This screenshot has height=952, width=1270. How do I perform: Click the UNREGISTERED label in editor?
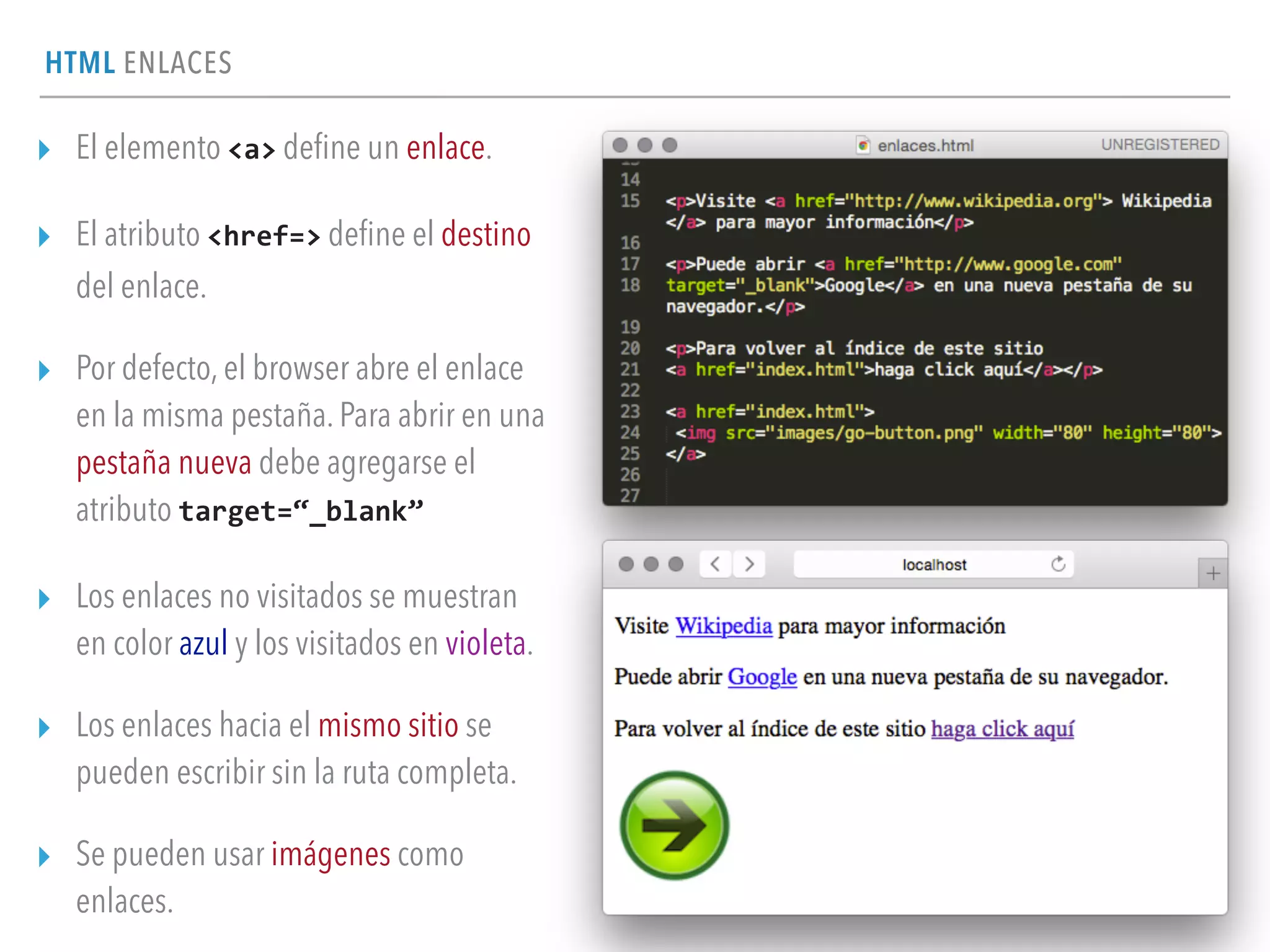[1160, 144]
